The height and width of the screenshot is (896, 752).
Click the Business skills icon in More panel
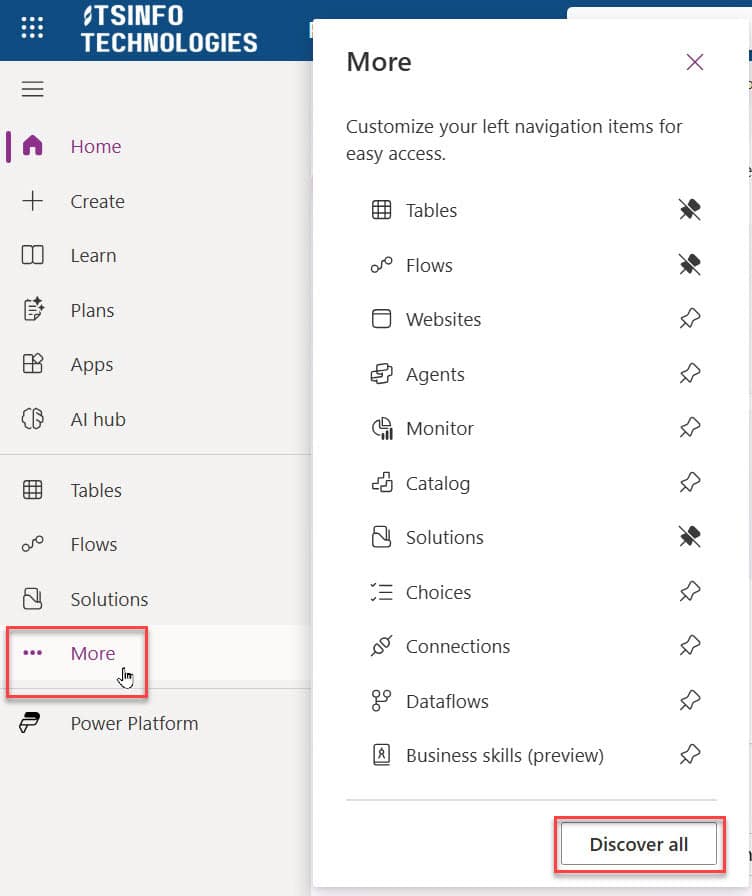click(x=381, y=755)
